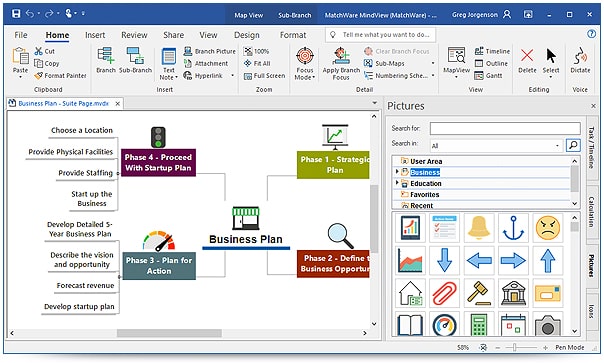Switch to Timeline view
Image resolution: width=604 pixels, height=363 pixels.
pyautogui.click(x=492, y=51)
